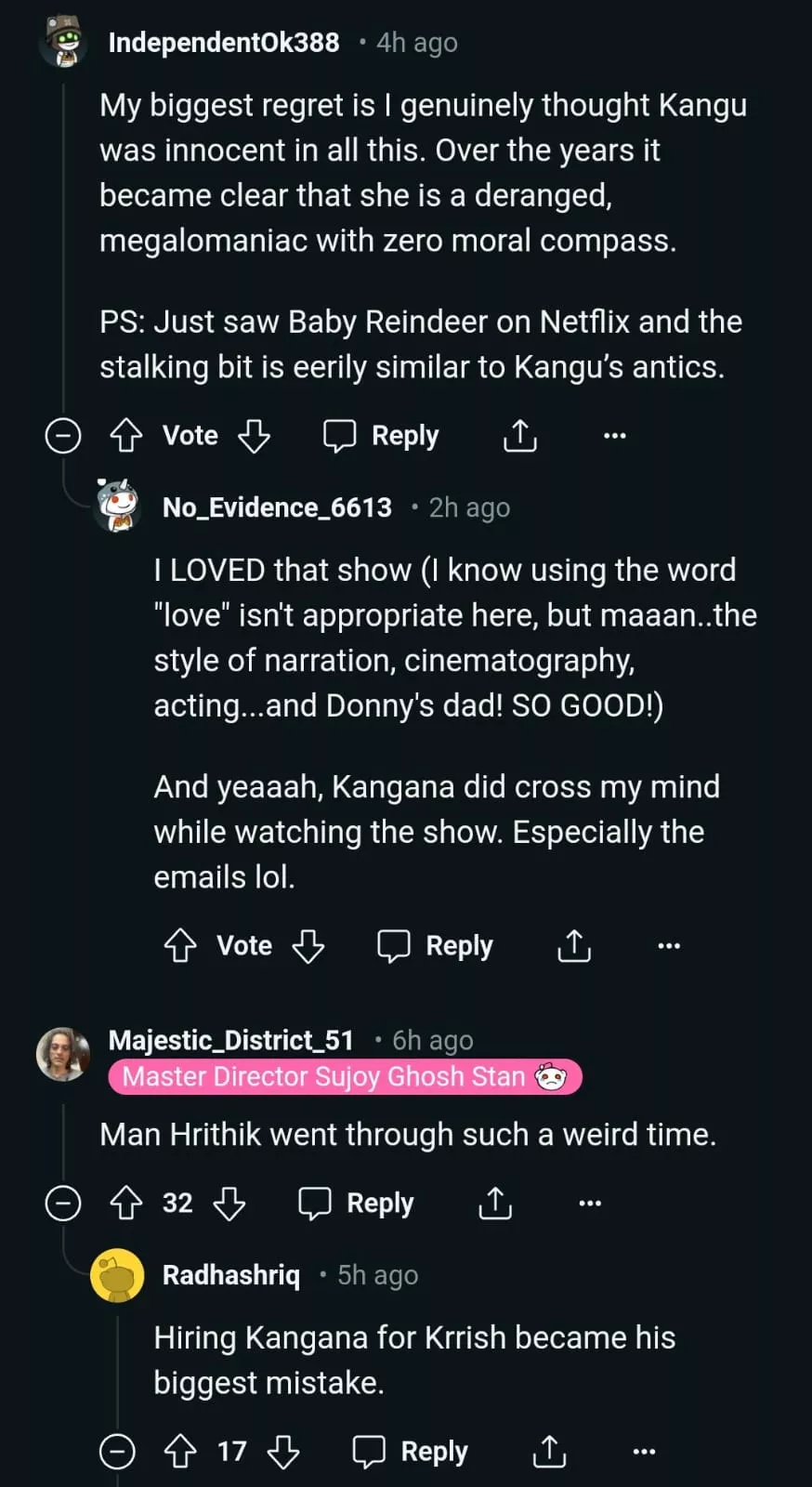812x1487 pixels.
Task: Downvote IndependentOk388's comment
Action: [254, 435]
